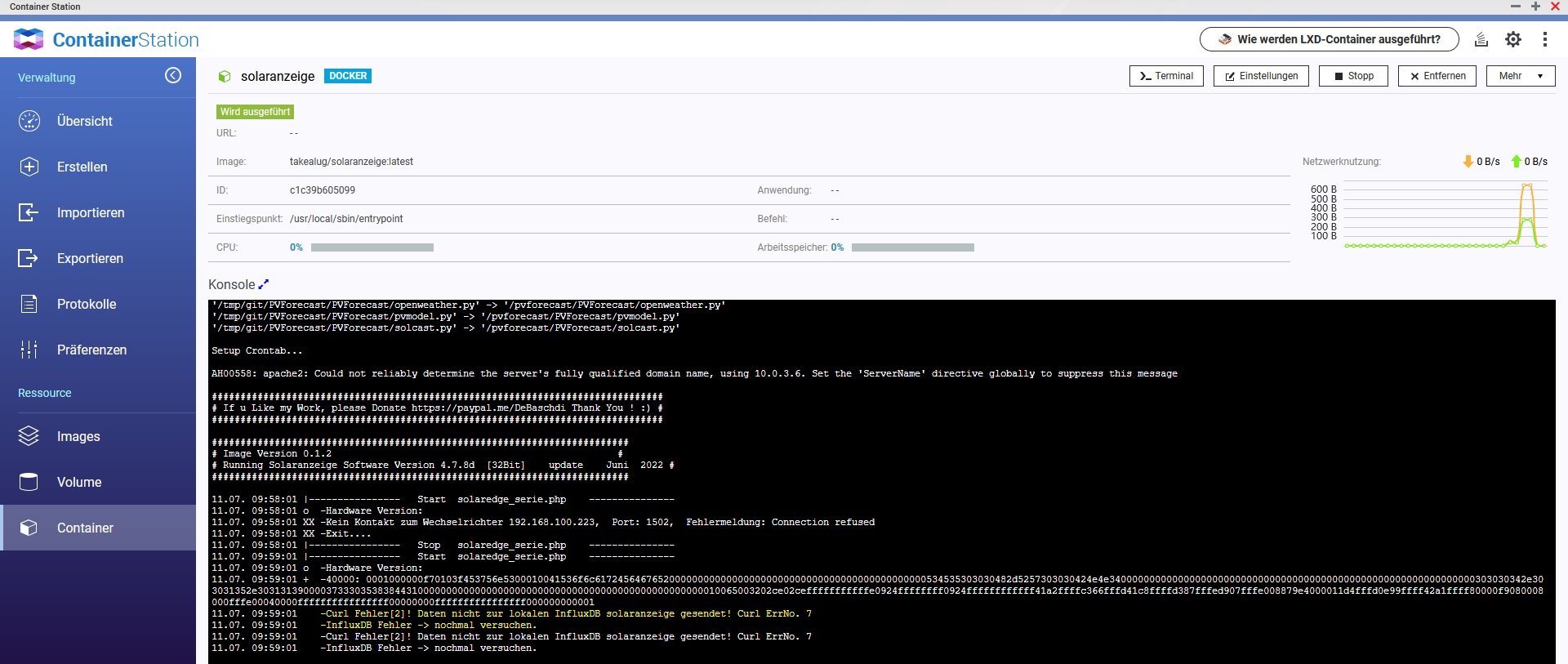Viewport: 1568px width, 664px height.
Task: Click the Images layers icon in sidebar
Action: point(29,436)
